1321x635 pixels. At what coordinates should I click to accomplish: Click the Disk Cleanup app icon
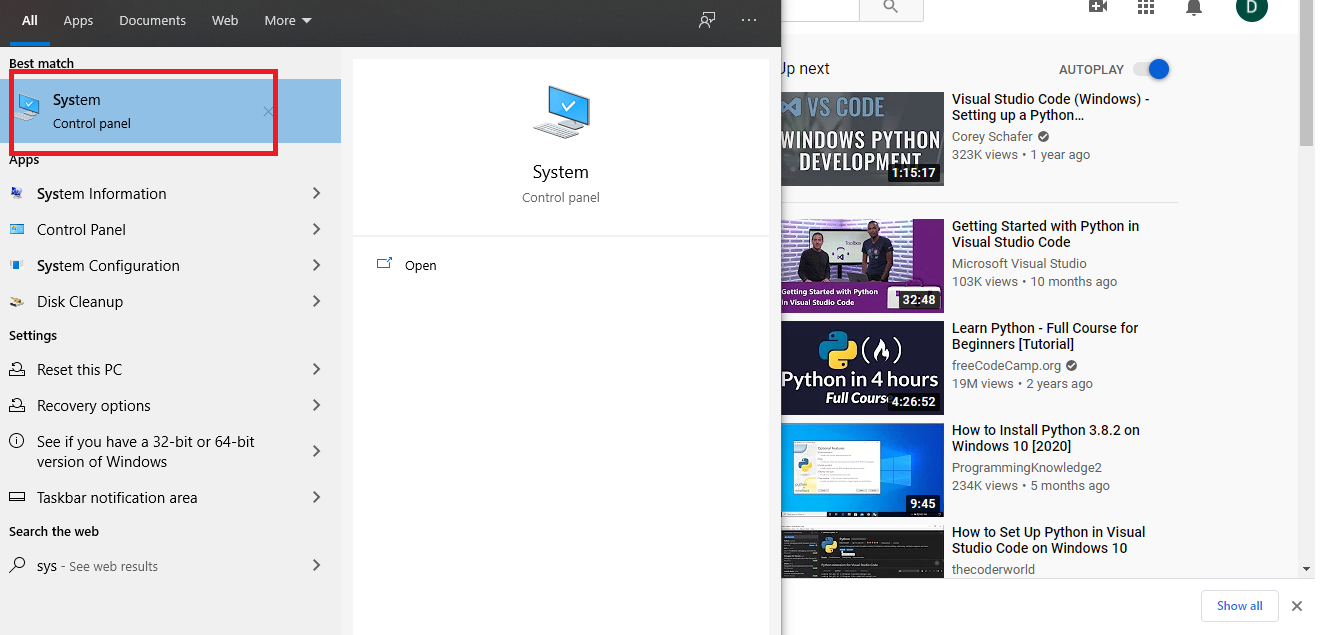pos(17,301)
